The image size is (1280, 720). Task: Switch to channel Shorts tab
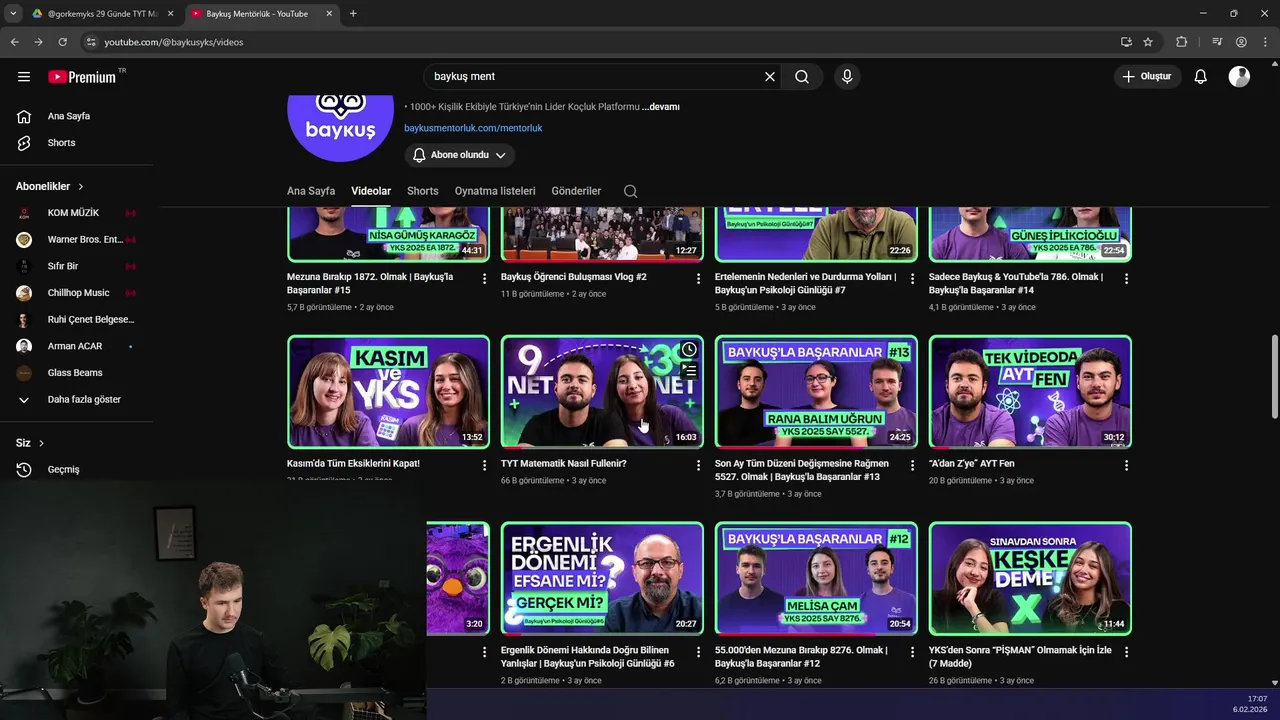tap(422, 191)
